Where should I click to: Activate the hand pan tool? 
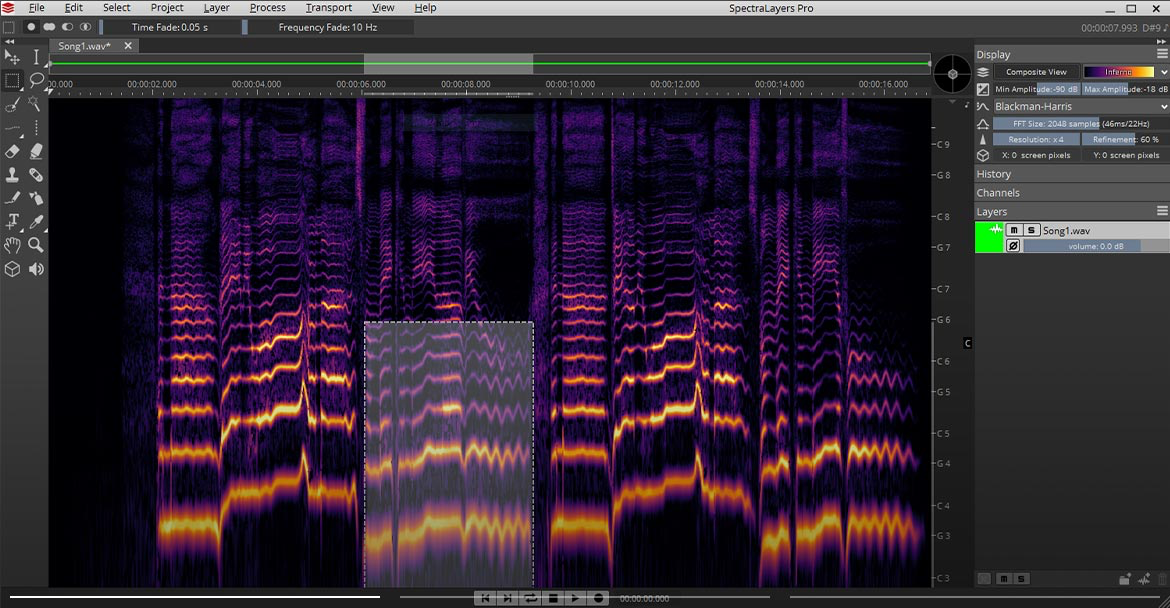point(12,245)
